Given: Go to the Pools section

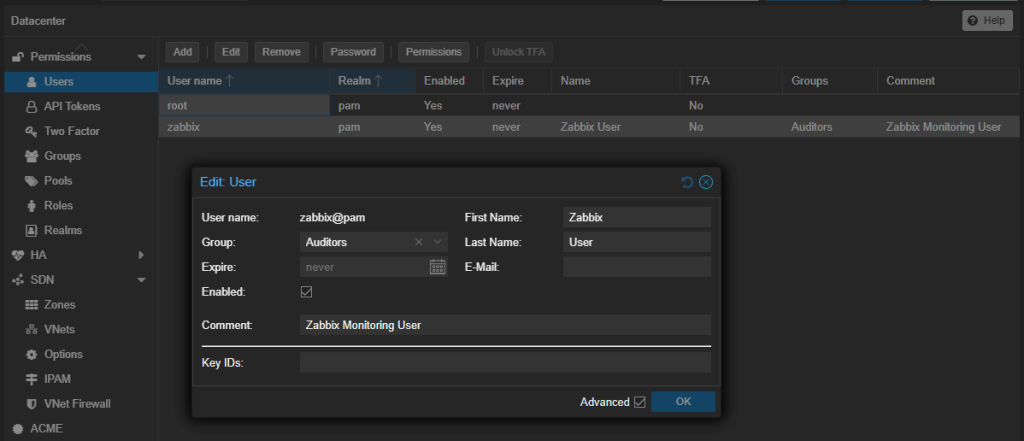Looking at the screenshot, I should pos(57,181).
